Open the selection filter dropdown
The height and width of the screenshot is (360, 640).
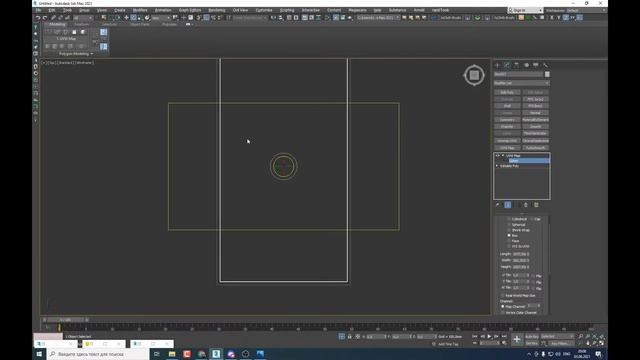(x=83, y=18)
